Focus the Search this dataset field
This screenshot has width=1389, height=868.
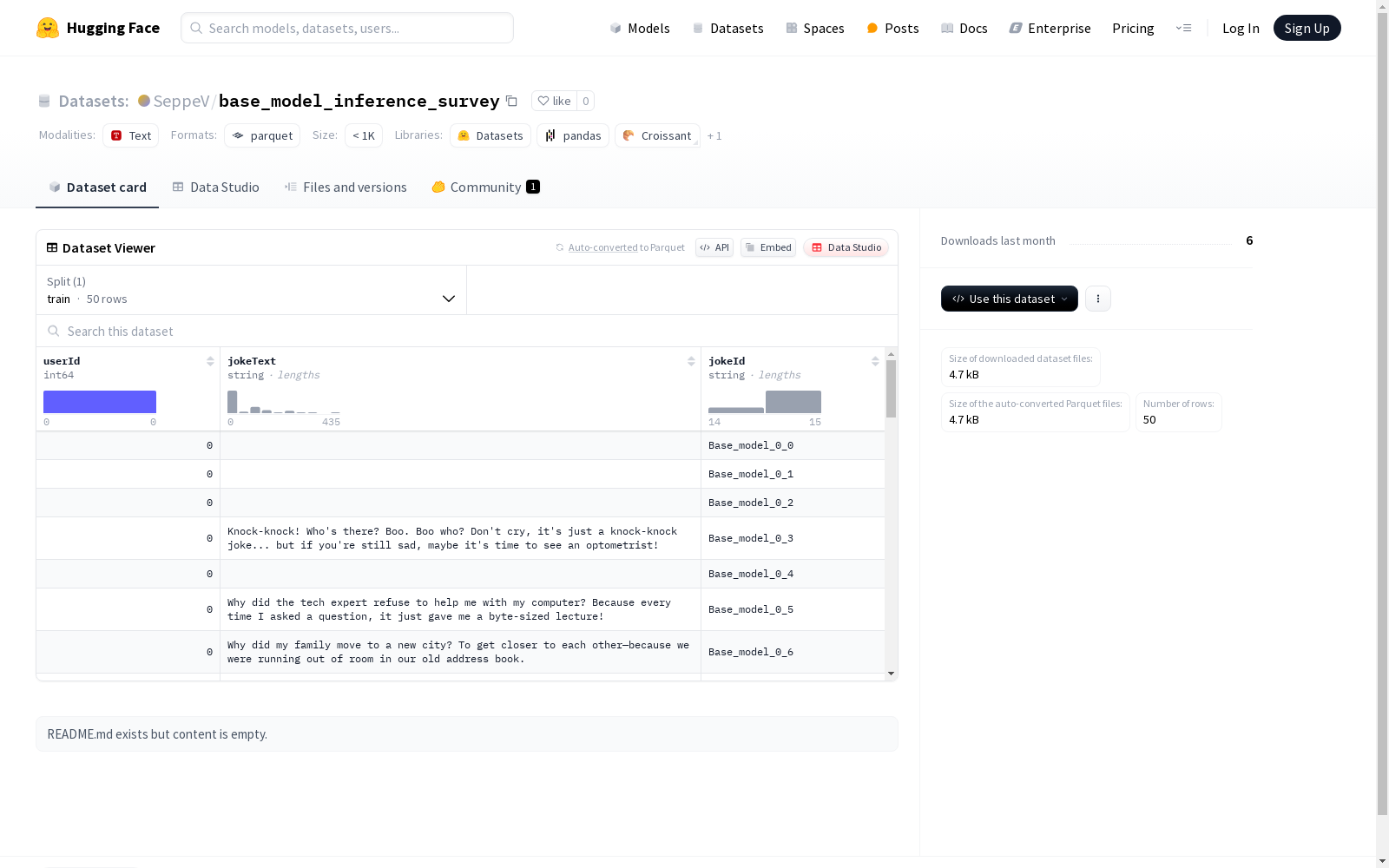pyautogui.click(x=467, y=331)
